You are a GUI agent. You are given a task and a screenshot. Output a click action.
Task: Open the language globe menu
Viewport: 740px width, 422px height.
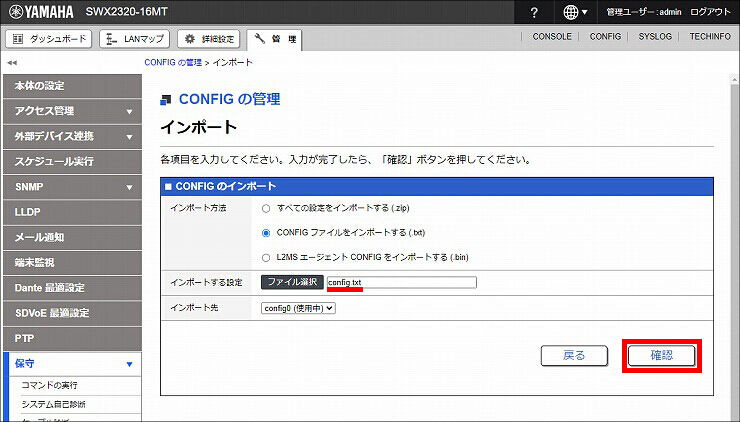(x=575, y=13)
